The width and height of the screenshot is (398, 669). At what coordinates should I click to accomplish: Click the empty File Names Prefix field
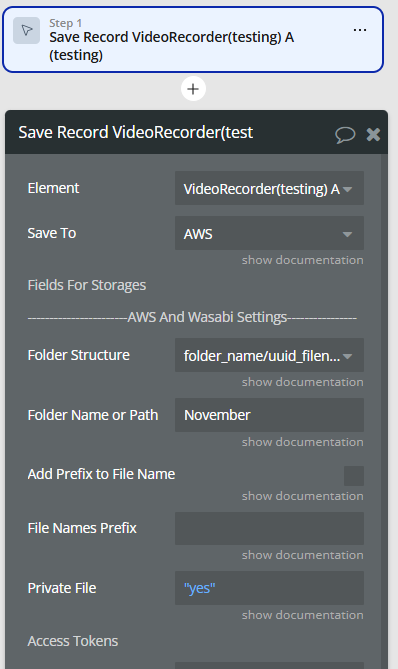coord(269,529)
